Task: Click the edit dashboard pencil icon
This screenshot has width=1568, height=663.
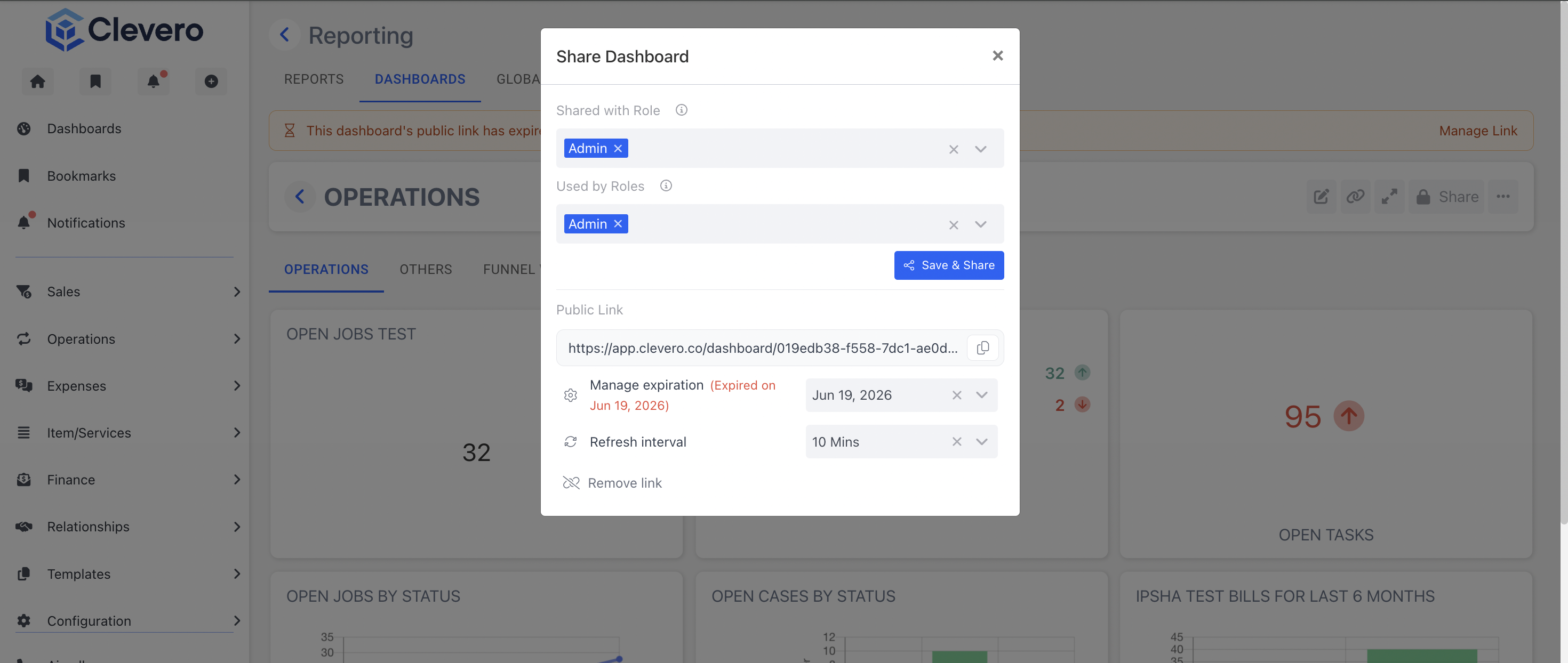Action: (x=1321, y=197)
